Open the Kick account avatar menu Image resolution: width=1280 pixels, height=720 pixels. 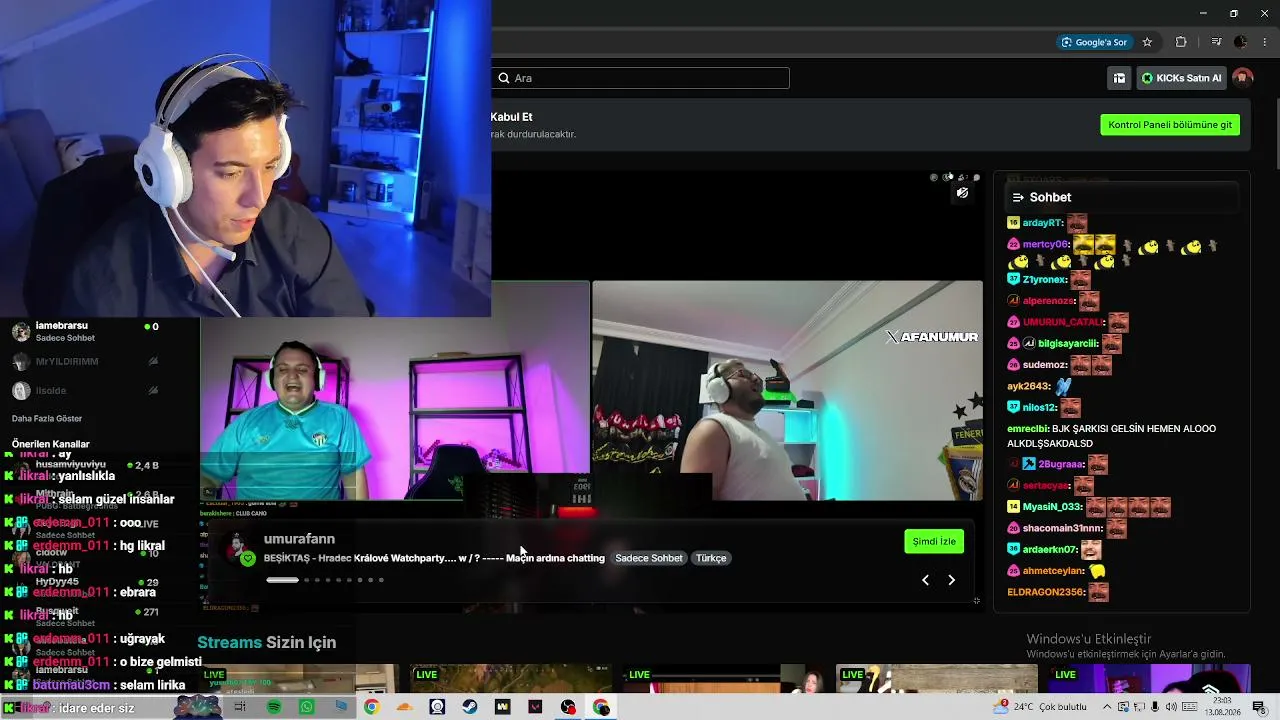point(1243,78)
